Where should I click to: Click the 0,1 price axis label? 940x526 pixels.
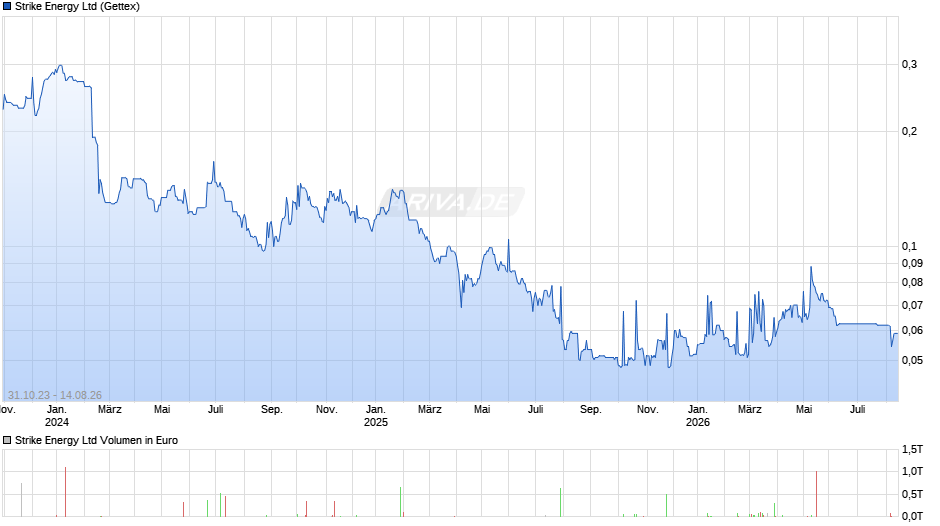click(909, 246)
